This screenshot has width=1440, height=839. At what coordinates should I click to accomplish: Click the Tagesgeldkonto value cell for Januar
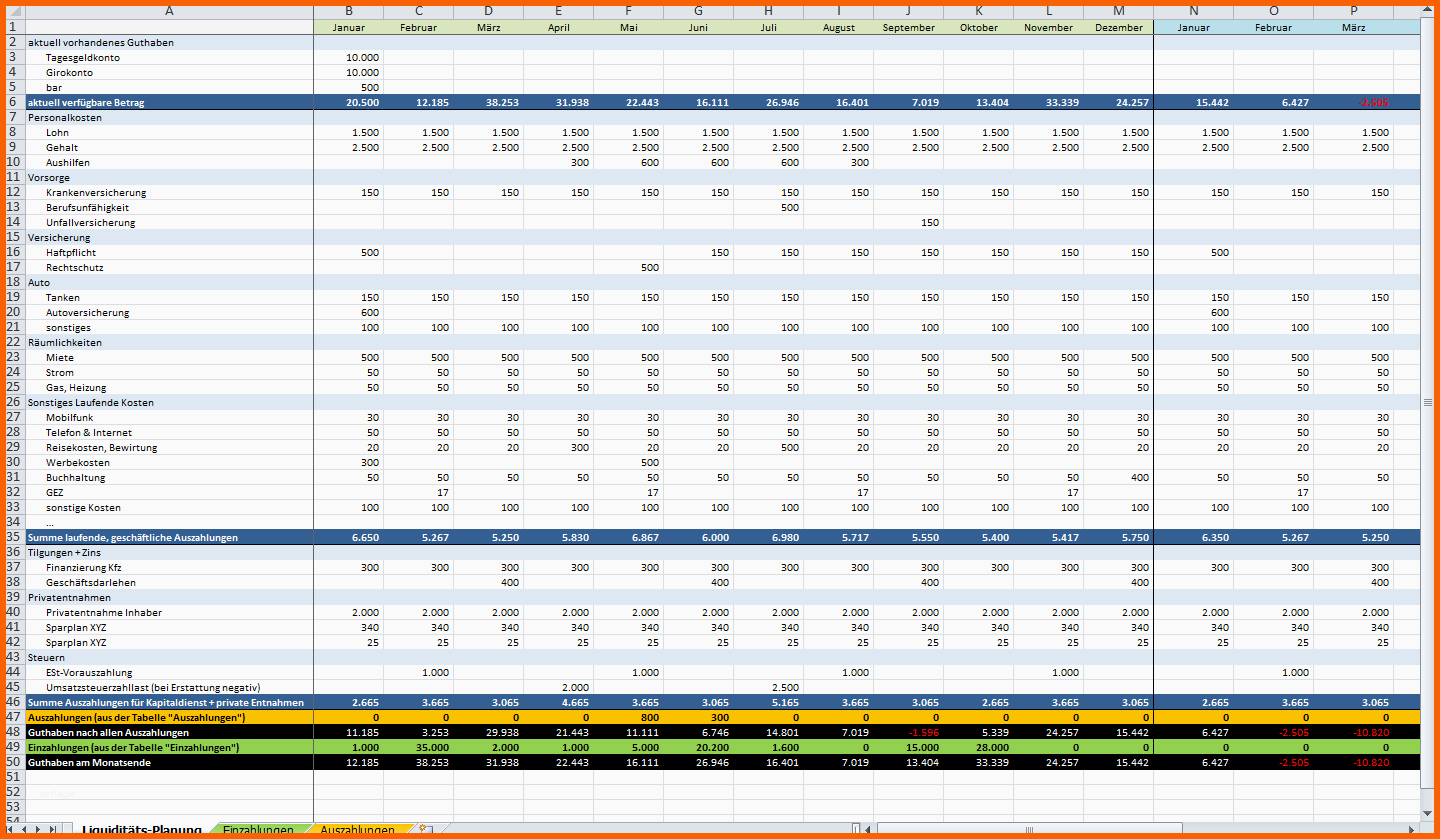click(x=348, y=57)
